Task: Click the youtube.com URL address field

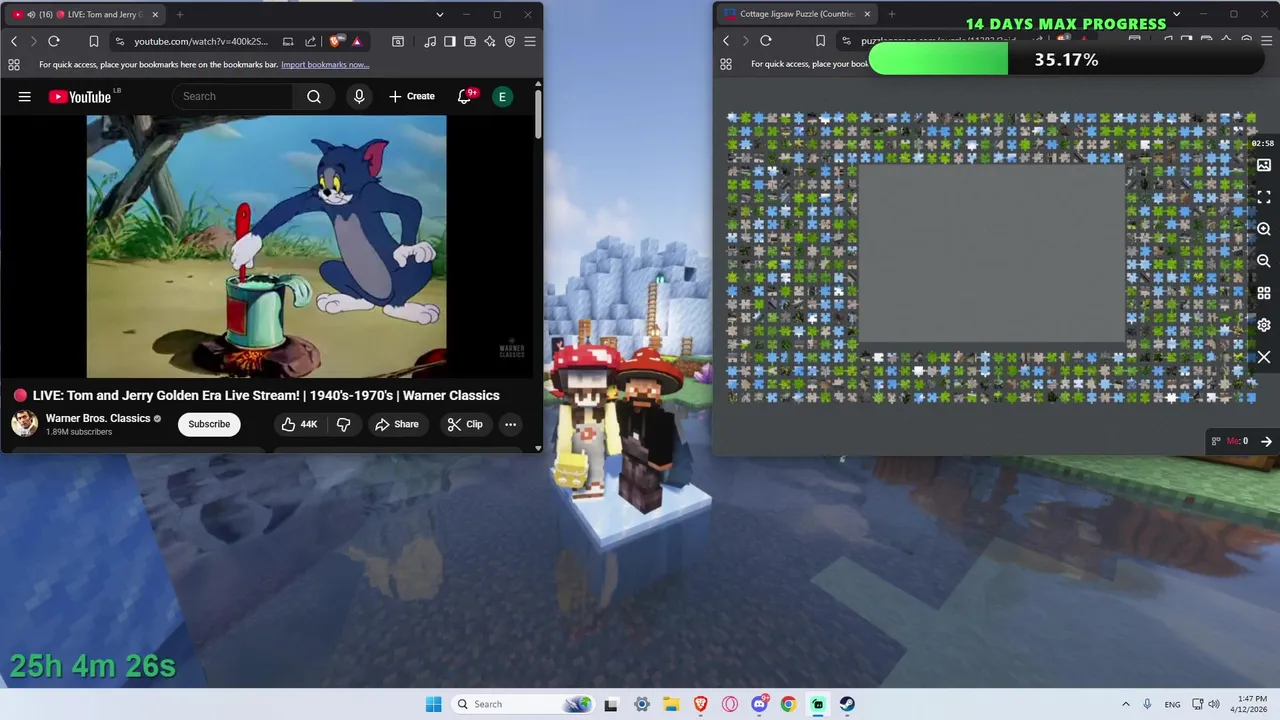Action: [x=201, y=41]
